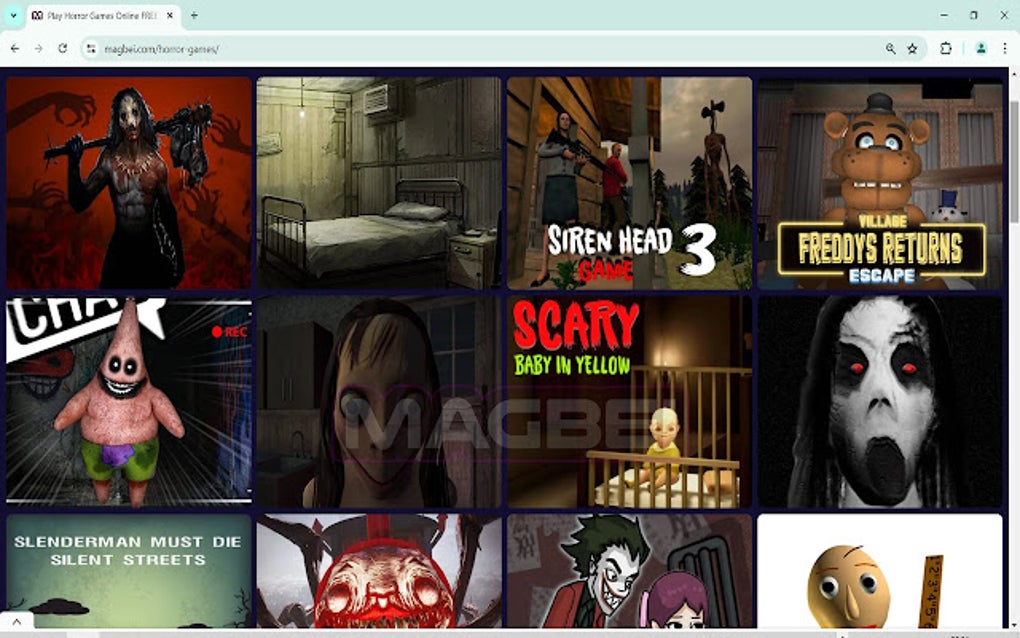
Task: Open the Extensions puzzle icon
Action: 946,49
